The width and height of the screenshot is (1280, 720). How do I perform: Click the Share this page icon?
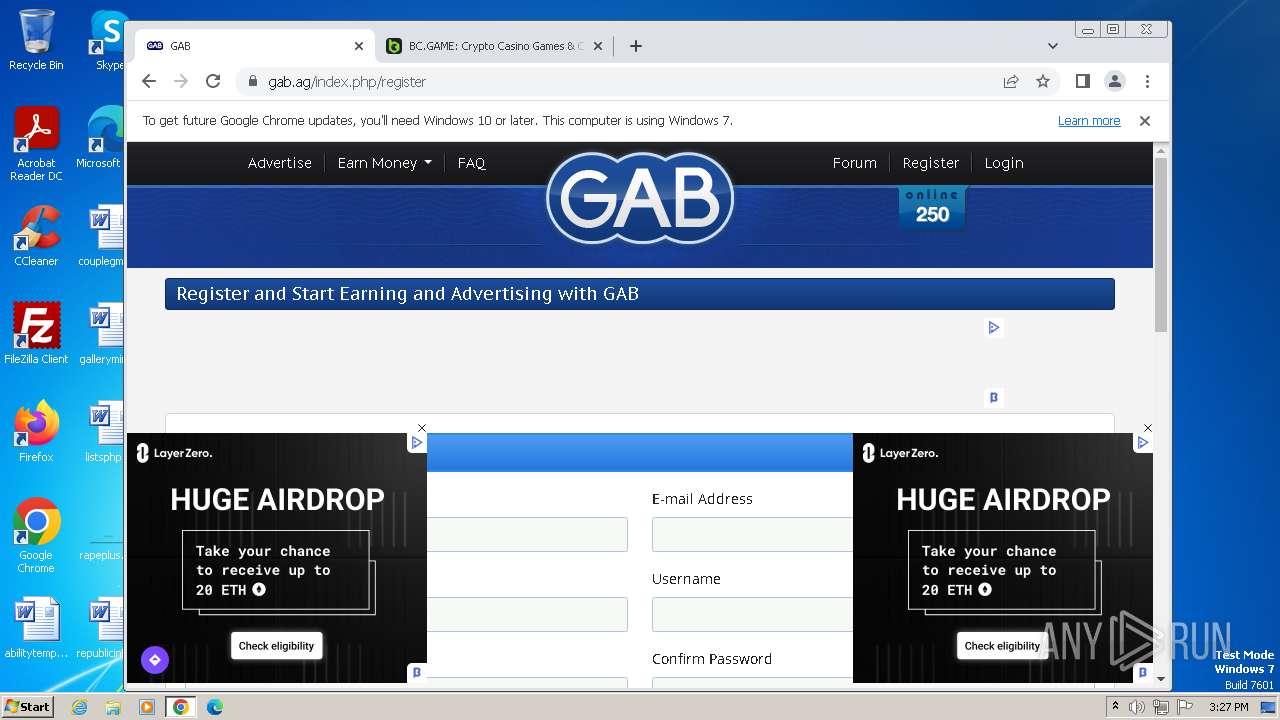[x=1011, y=81]
